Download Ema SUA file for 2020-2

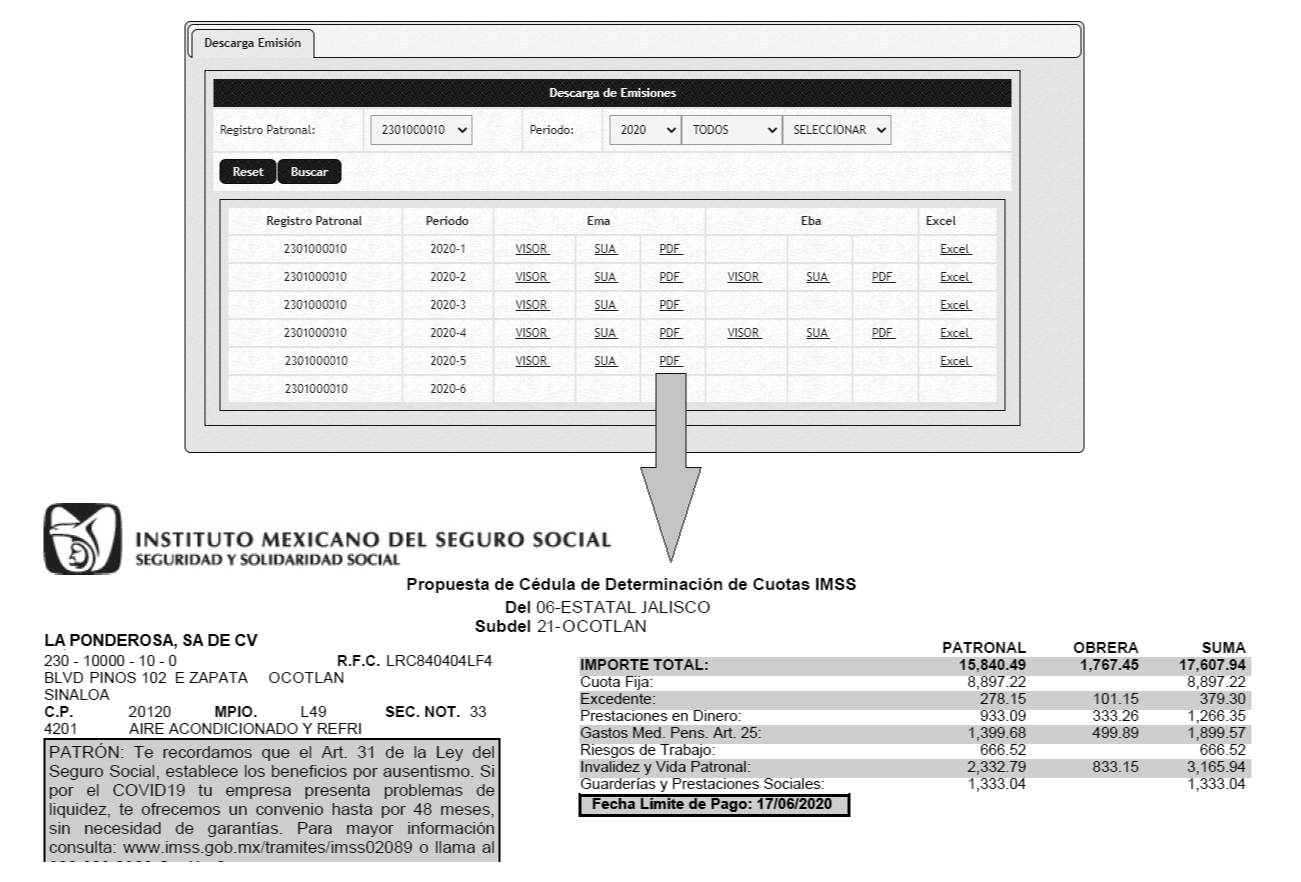(x=604, y=277)
